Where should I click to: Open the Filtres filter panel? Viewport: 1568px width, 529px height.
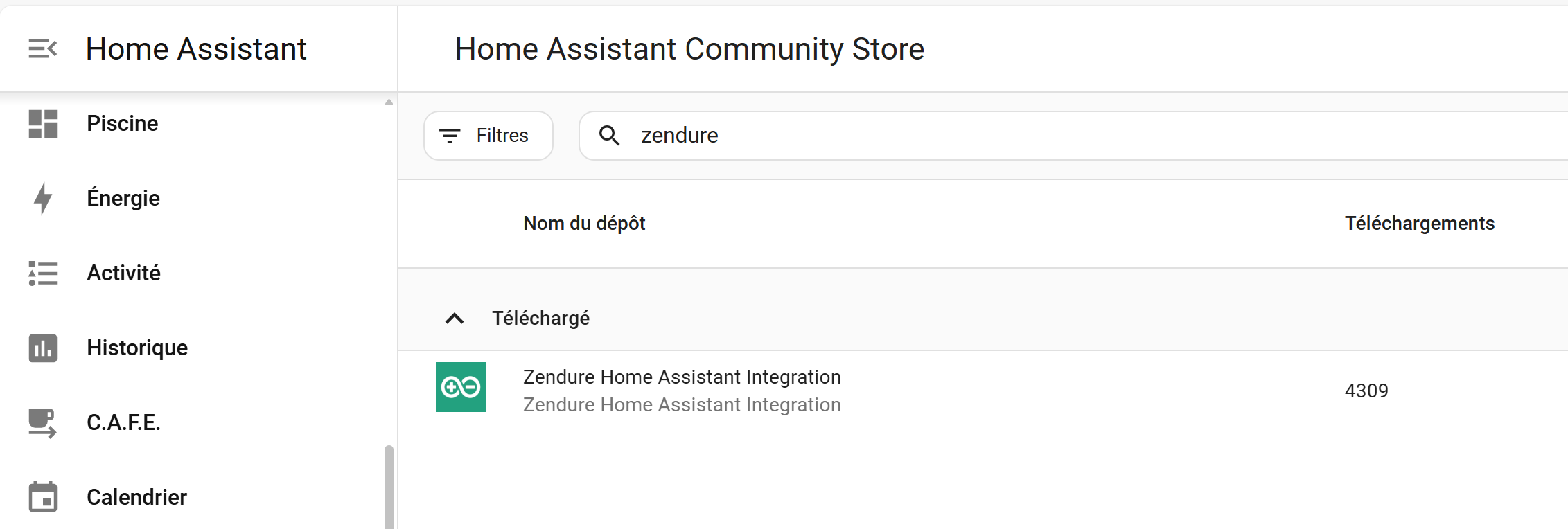pyautogui.click(x=488, y=136)
